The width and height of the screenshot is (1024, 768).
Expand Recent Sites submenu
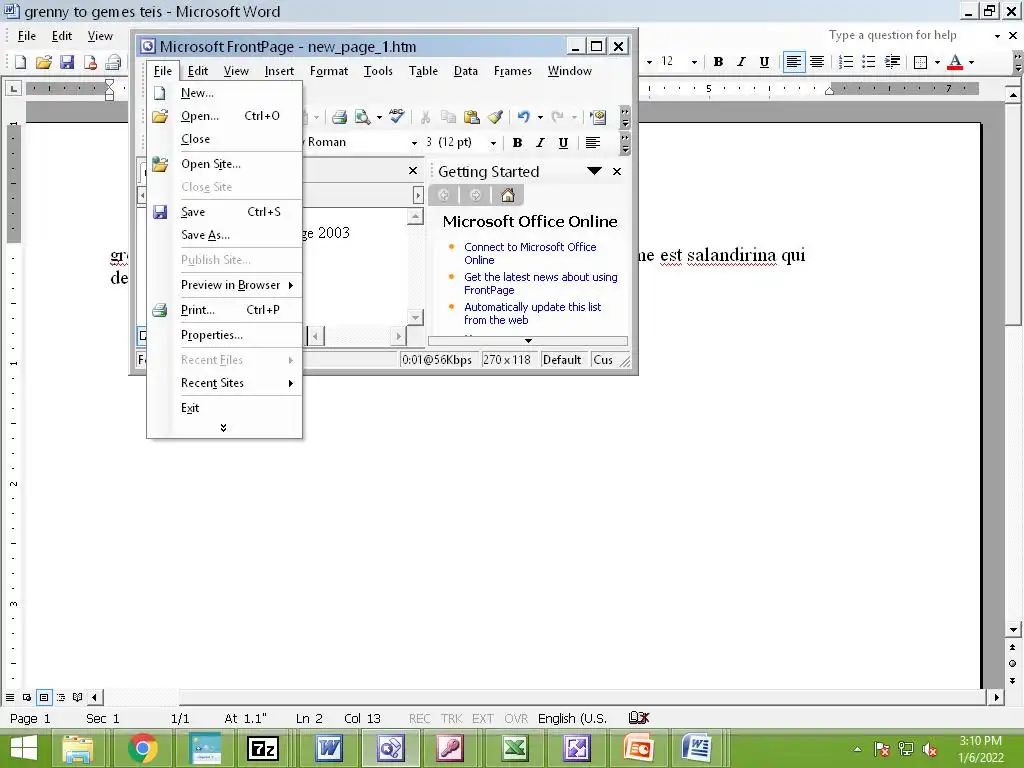point(291,383)
